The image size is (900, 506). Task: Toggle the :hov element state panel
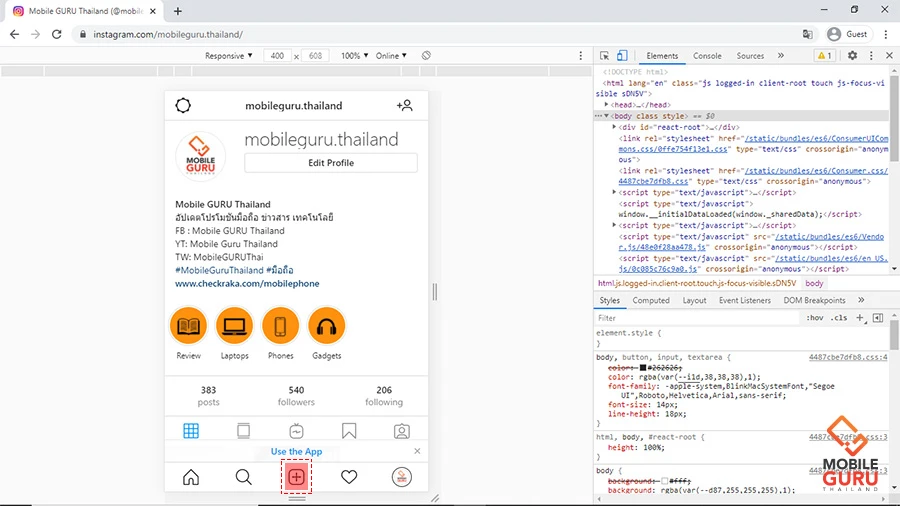click(x=815, y=318)
